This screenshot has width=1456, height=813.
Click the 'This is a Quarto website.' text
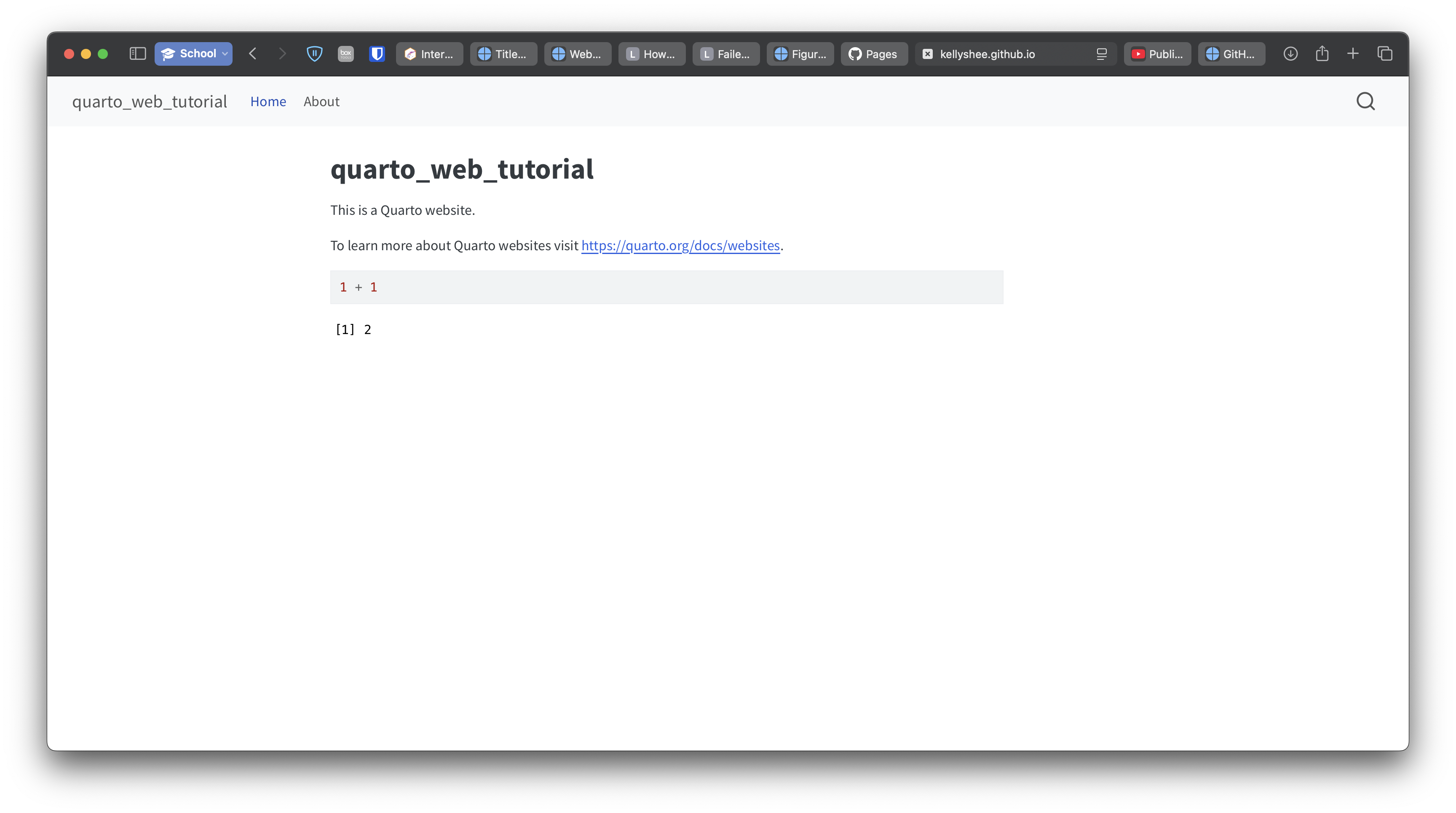(402, 210)
